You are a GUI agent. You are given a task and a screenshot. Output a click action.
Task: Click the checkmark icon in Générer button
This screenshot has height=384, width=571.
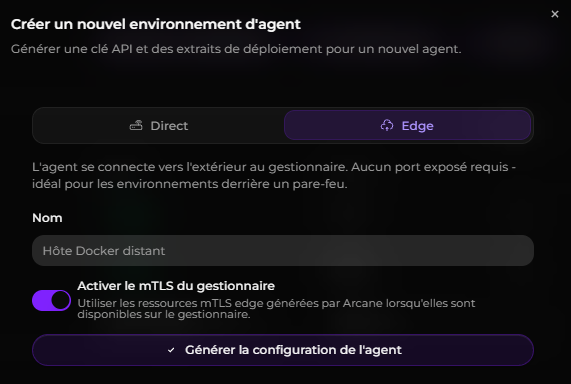click(x=171, y=350)
